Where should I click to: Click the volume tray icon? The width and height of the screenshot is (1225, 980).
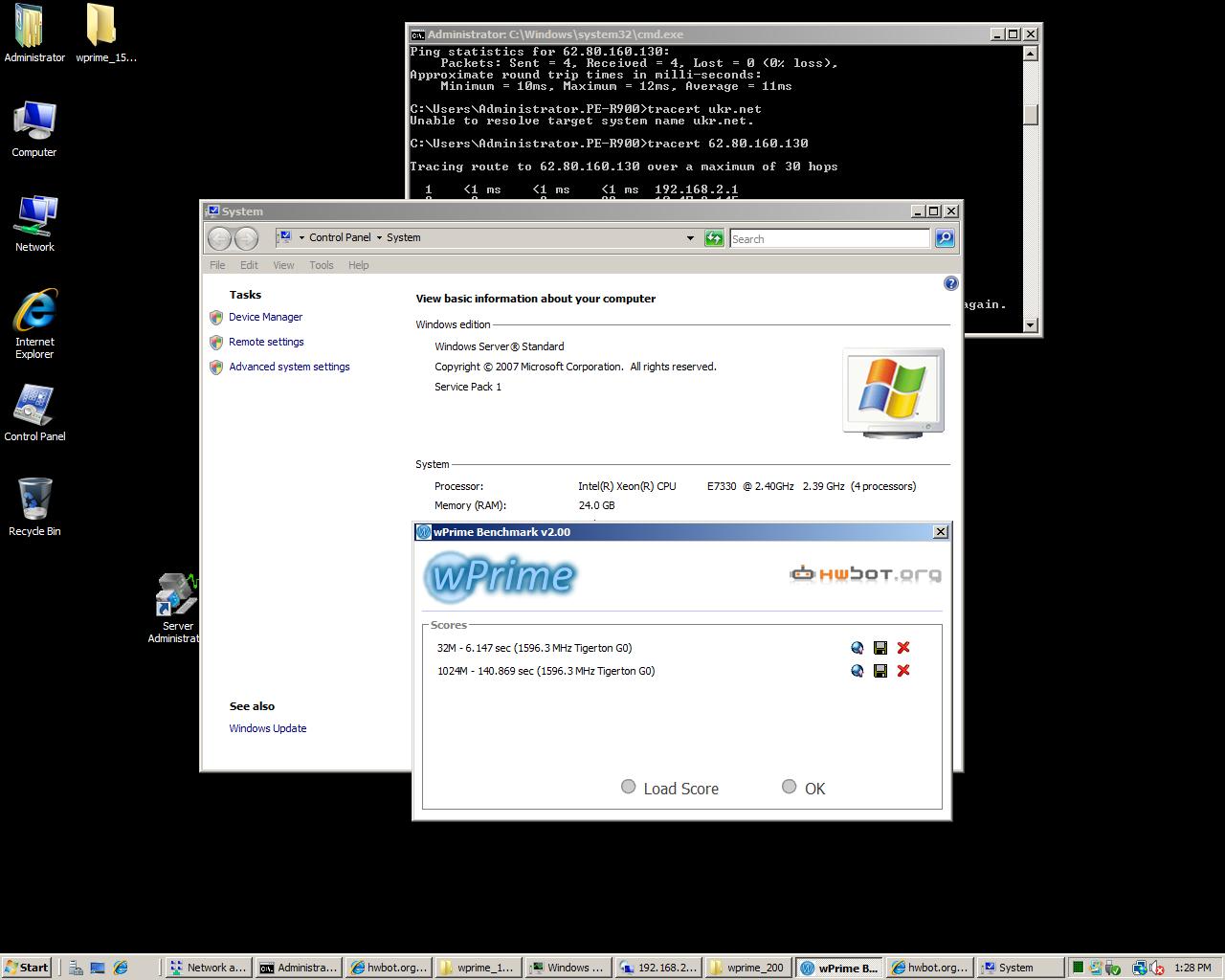1158,968
